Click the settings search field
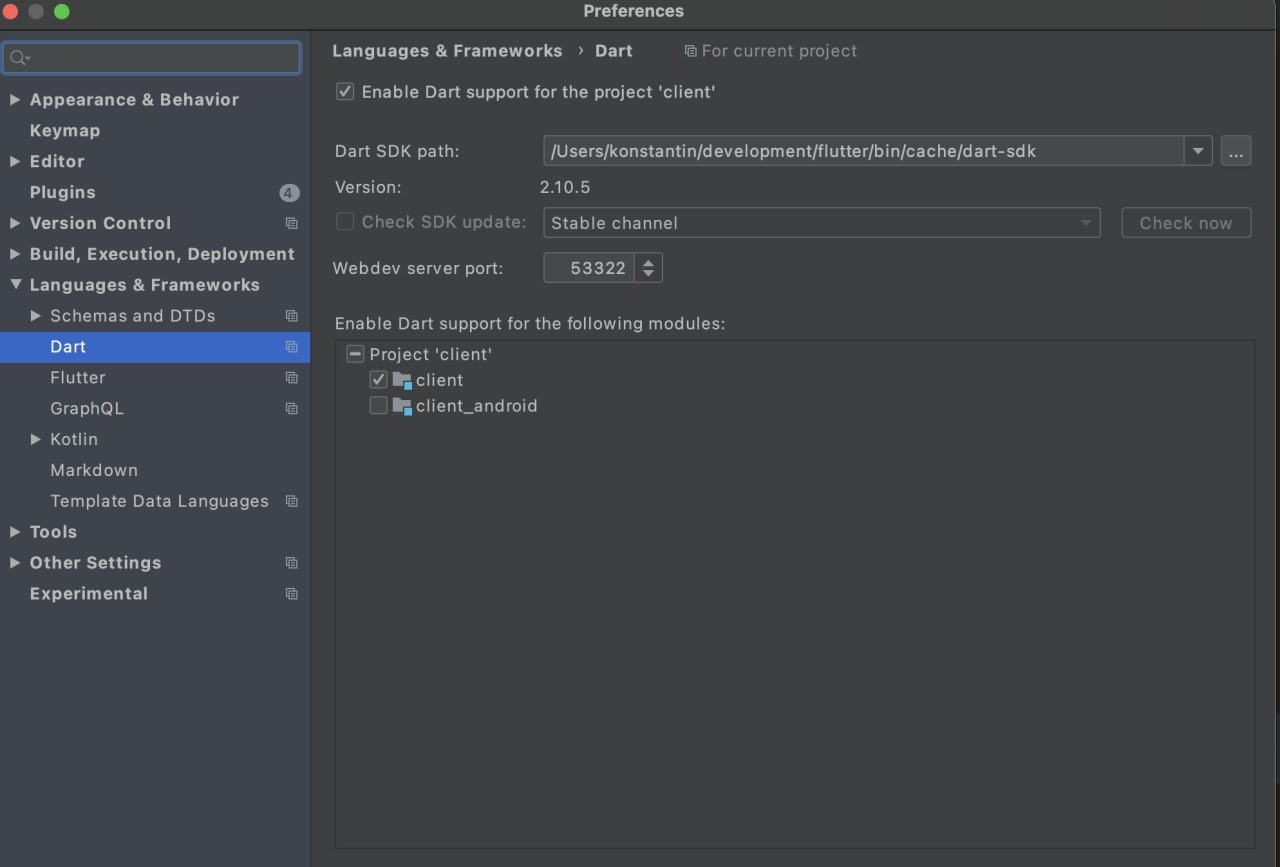Viewport: 1280px width, 867px height. point(151,58)
